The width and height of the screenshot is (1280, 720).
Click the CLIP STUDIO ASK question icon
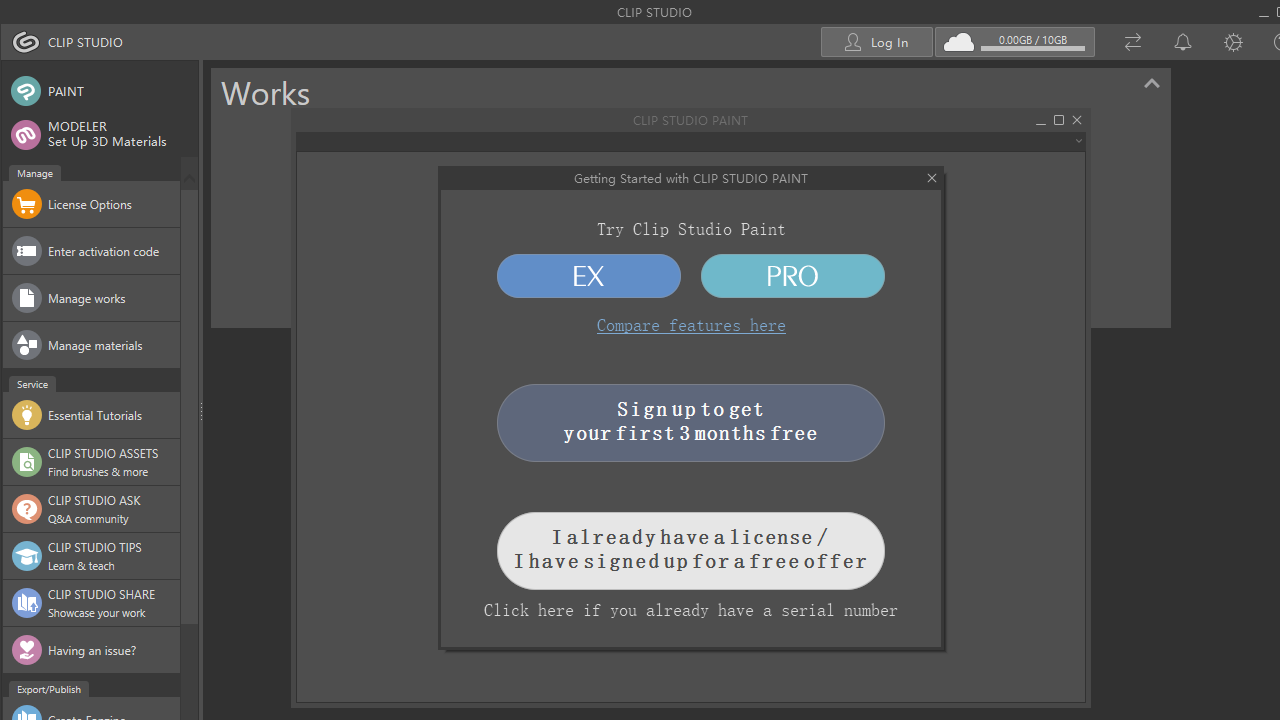point(27,509)
